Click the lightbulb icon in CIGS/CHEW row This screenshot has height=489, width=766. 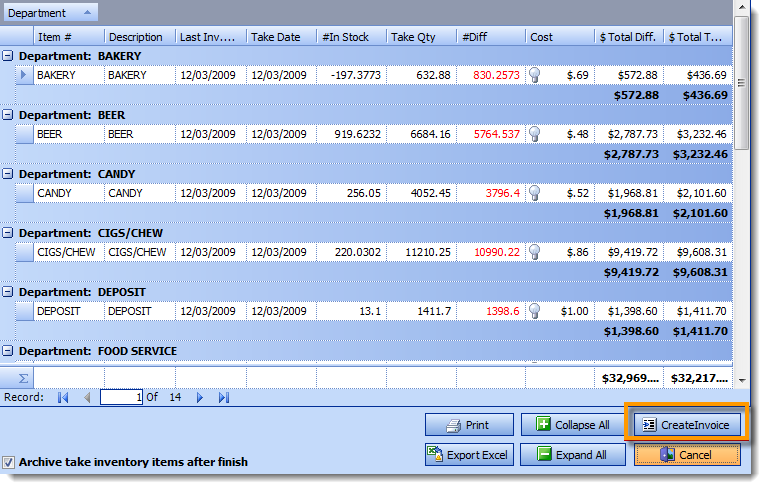coord(535,252)
